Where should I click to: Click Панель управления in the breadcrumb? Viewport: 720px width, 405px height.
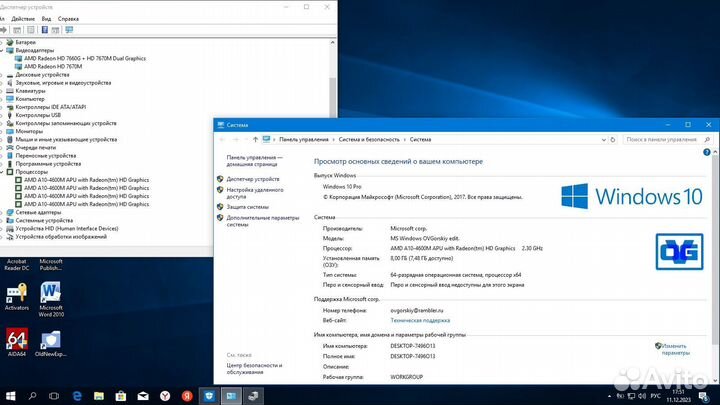pos(304,140)
